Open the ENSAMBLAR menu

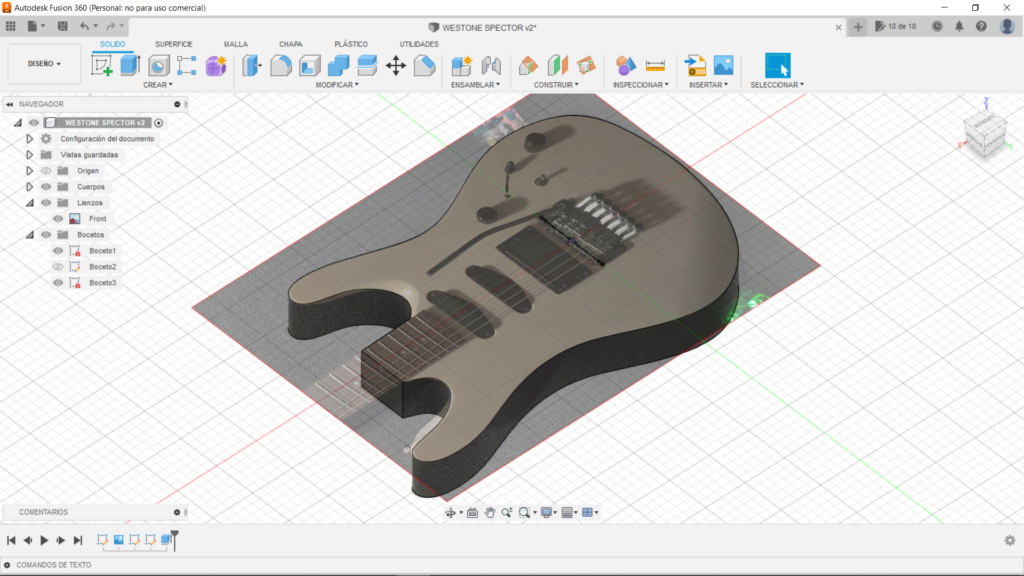tap(475, 85)
